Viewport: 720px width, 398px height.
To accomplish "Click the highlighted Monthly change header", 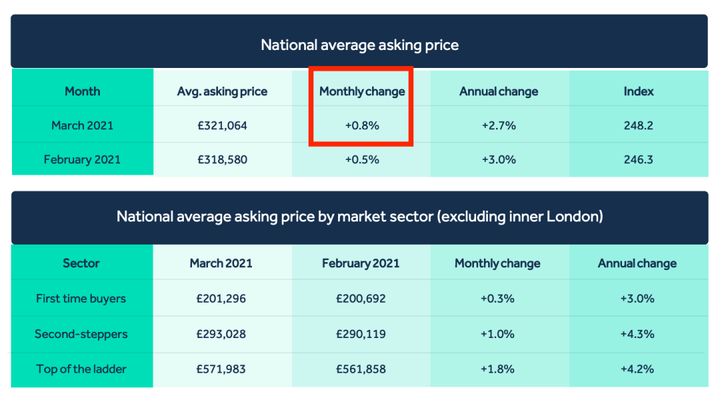I will (362, 91).
